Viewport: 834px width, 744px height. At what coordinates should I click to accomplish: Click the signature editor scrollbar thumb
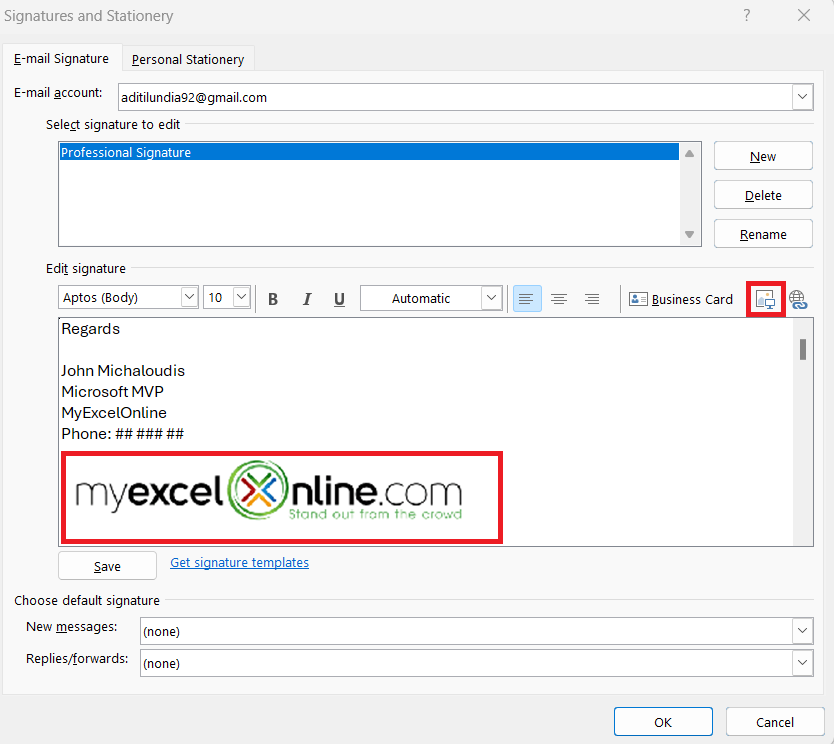pos(803,349)
